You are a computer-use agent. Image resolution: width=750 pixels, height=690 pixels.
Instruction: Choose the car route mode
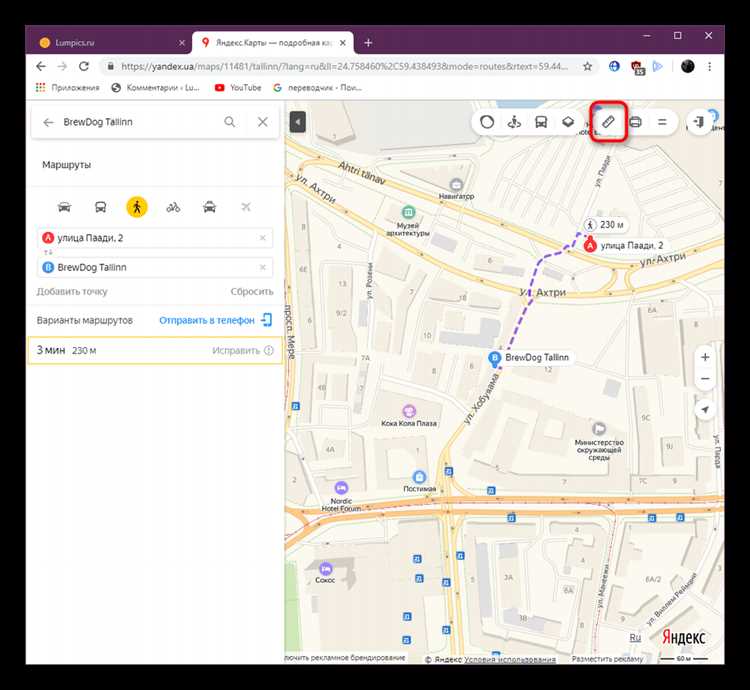pos(64,207)
